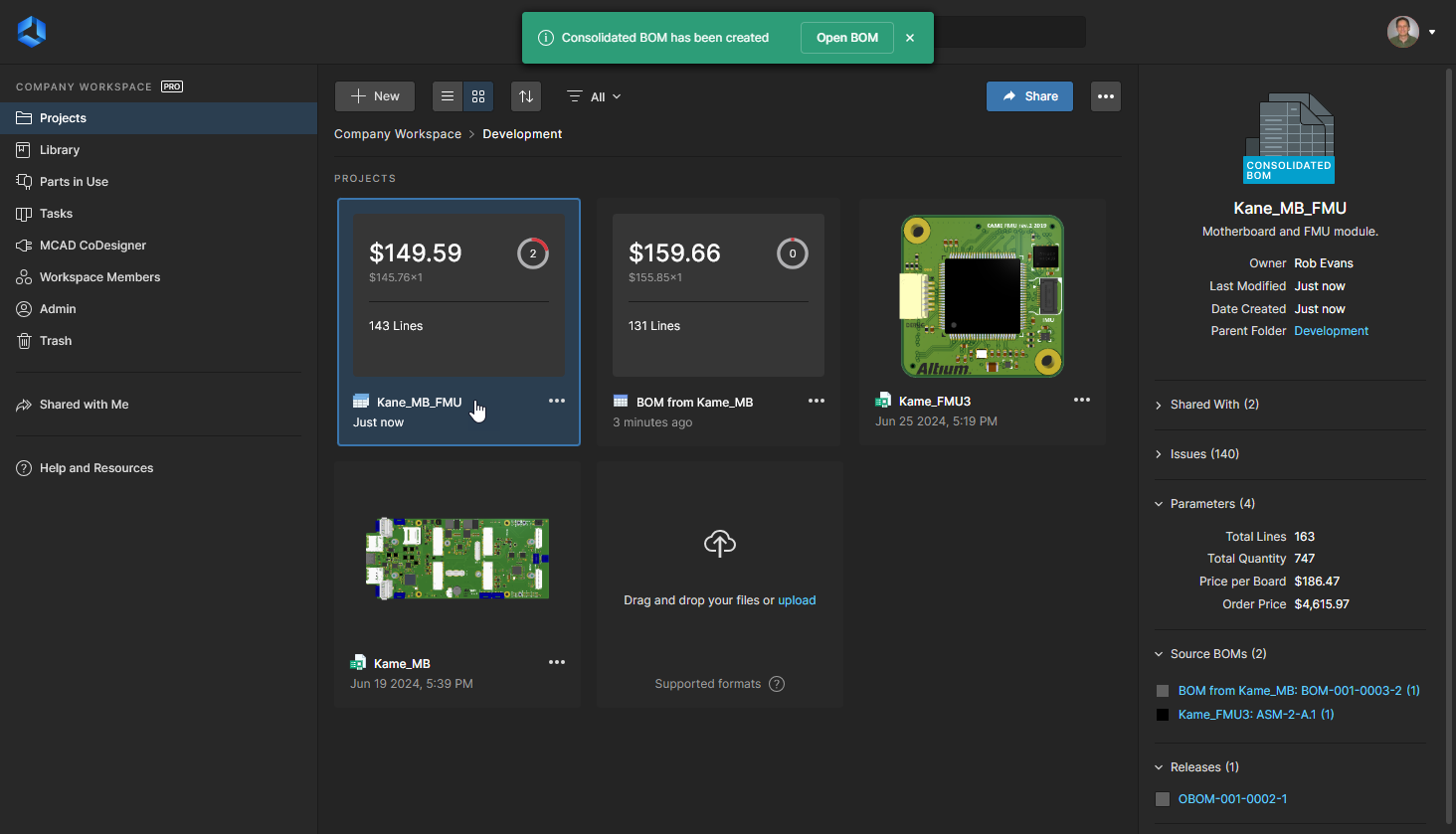Click Company Workspace breadcrumb

pos(398,134)
